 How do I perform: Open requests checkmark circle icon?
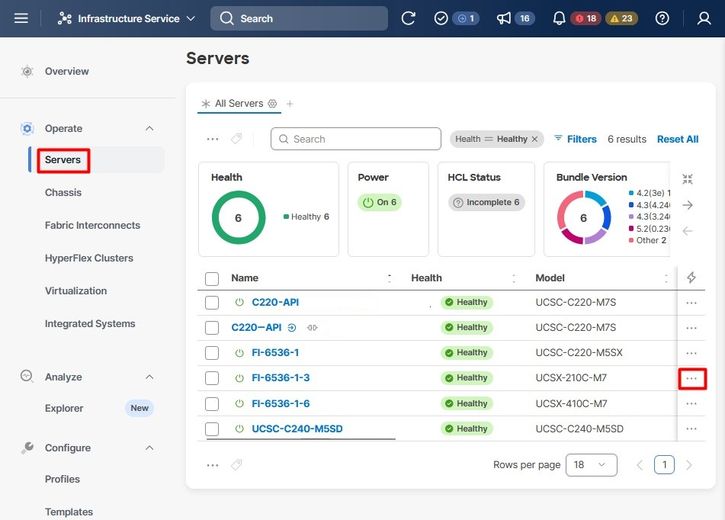coord(441,18)
